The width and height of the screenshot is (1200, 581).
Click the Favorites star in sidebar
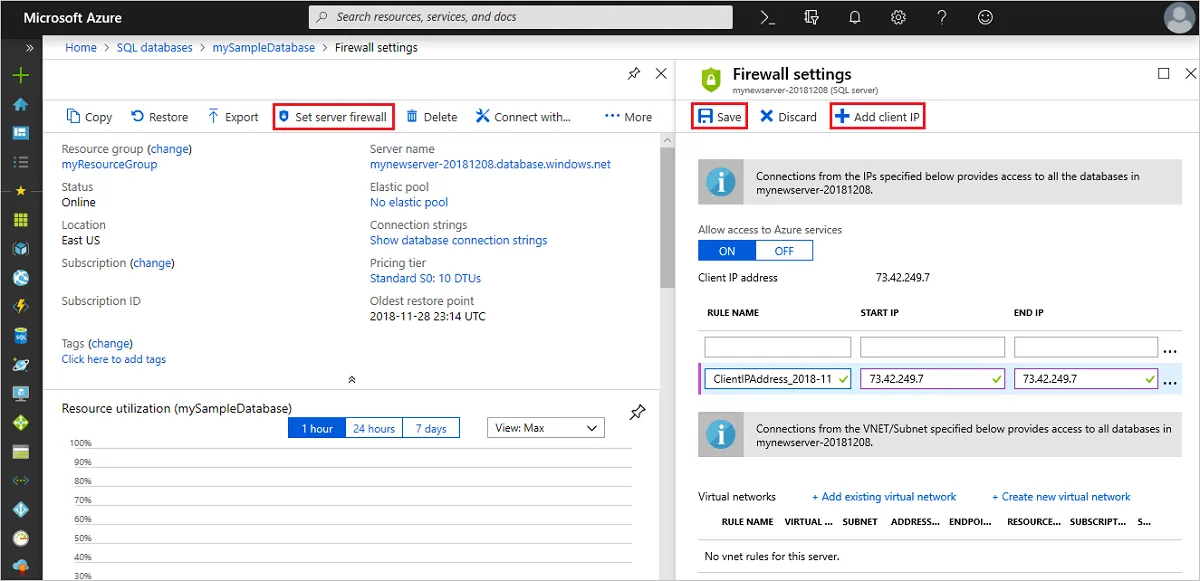[x=20, y=190]
